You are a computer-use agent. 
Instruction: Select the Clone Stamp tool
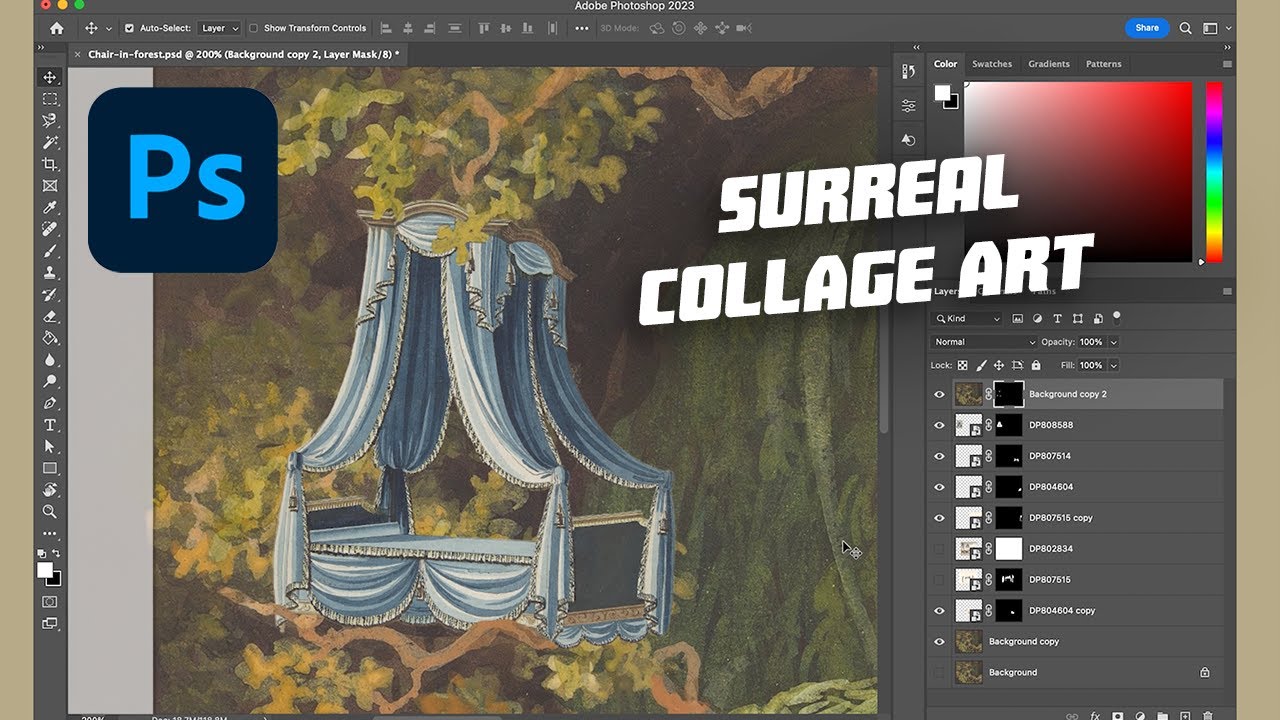(50, 273)
